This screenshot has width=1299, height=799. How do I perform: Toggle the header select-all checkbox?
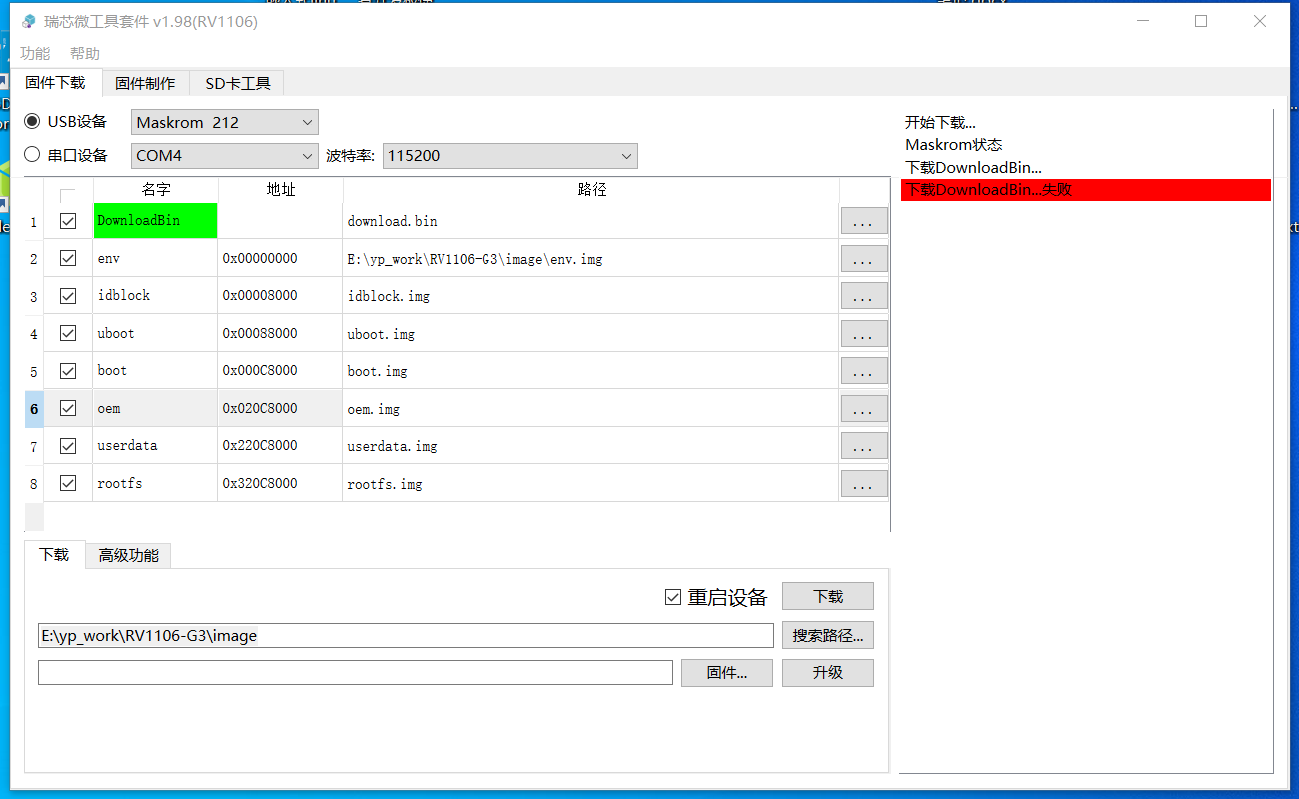point(68,195)
